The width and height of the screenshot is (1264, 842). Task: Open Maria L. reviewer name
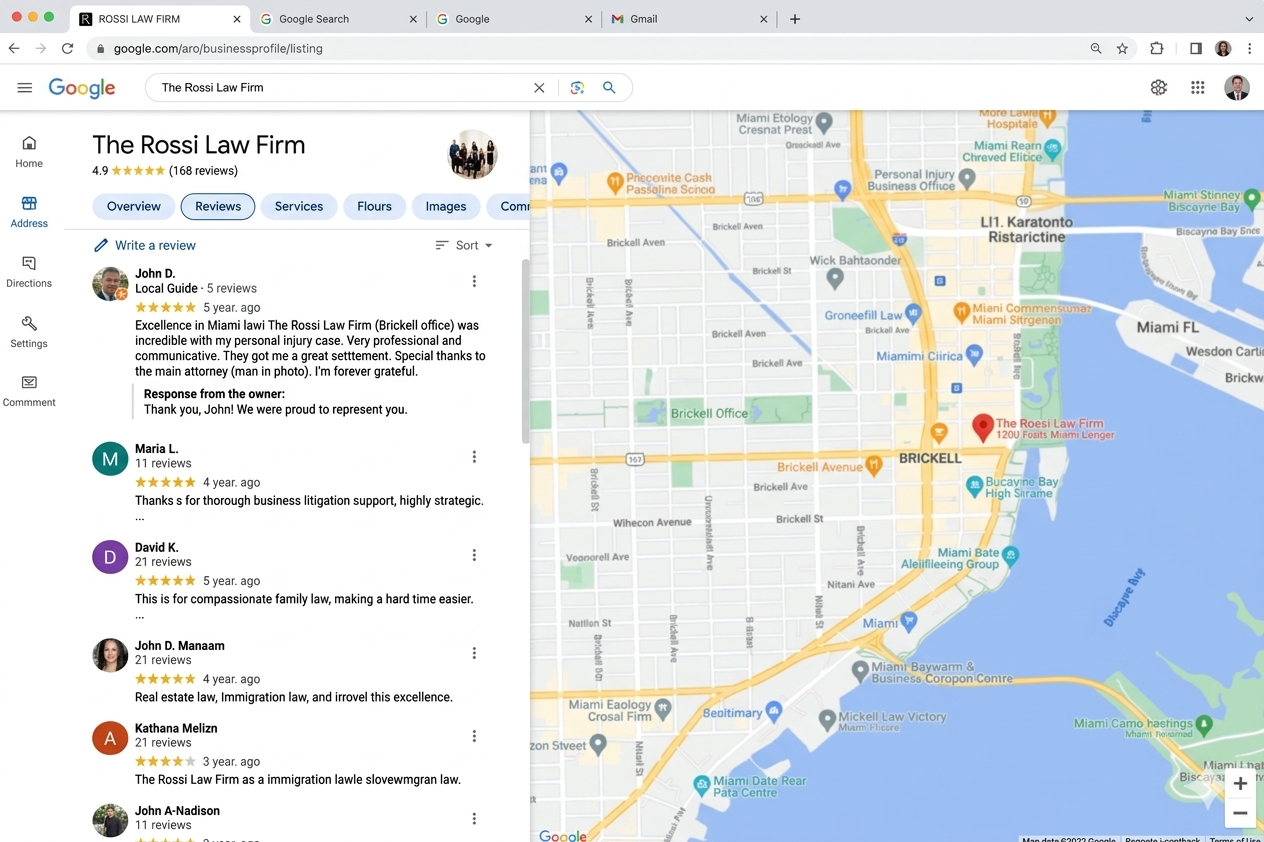tap(157, 449)
